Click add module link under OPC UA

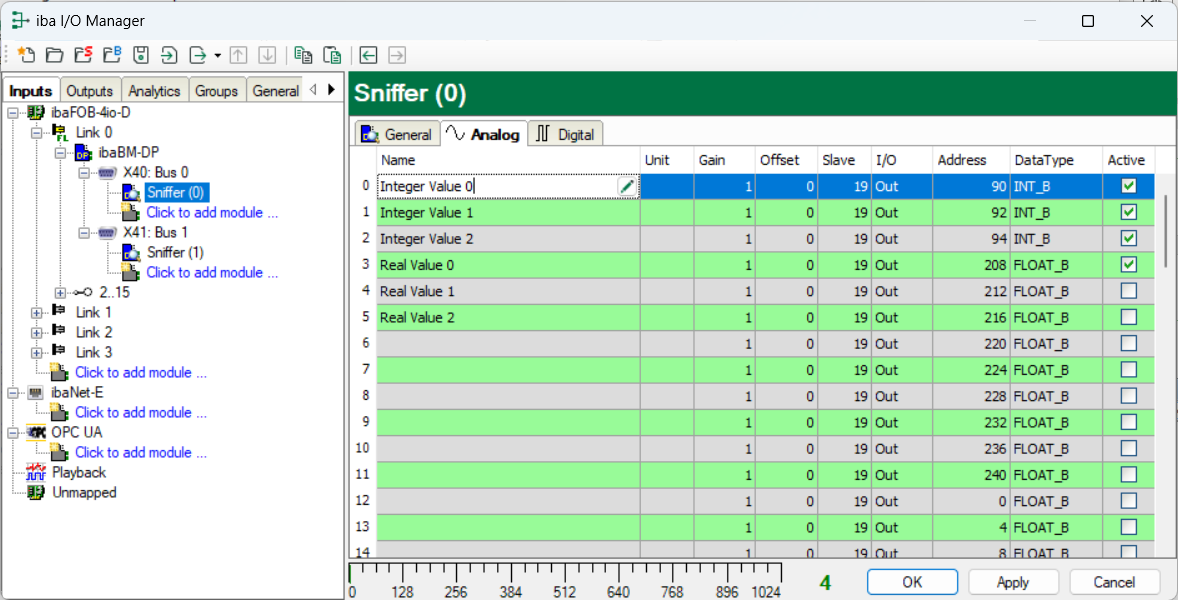pos(140,452)
